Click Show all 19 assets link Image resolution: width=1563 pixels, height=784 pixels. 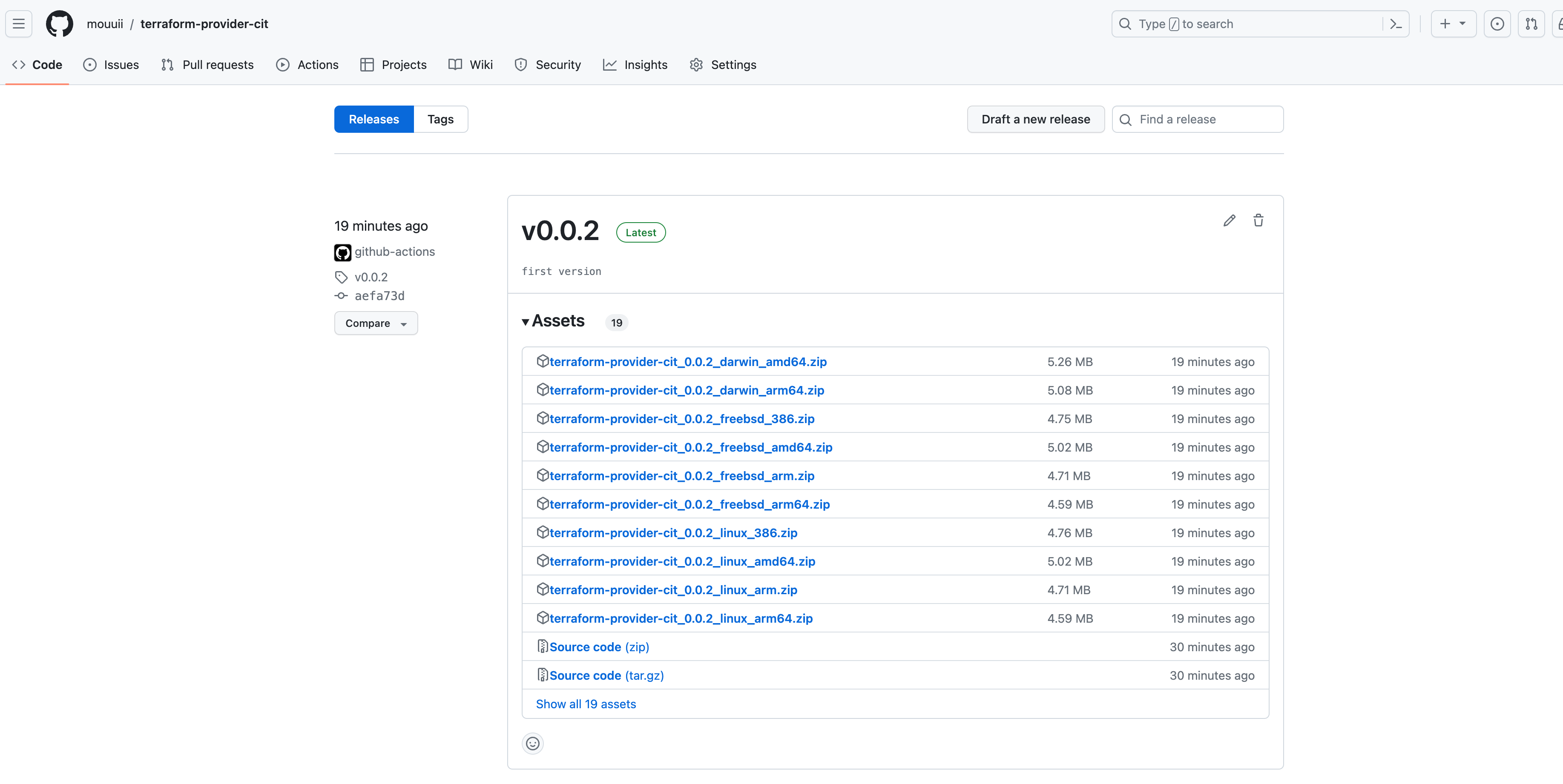(x=586, y=704)
